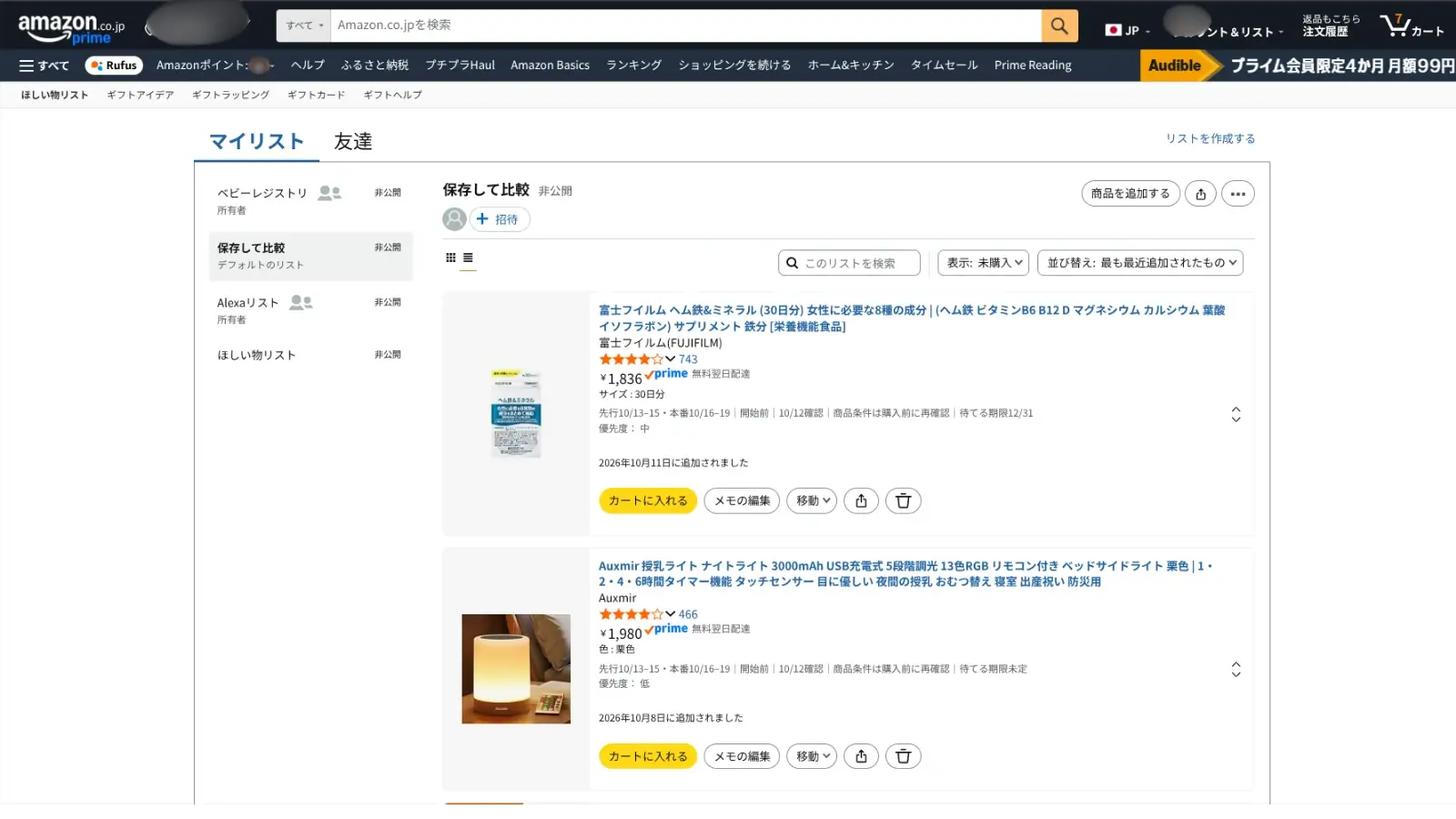The image size is (1456, 819).
Task: Go to the Amazon.co.jp prime logo
Action: [71, 27]
